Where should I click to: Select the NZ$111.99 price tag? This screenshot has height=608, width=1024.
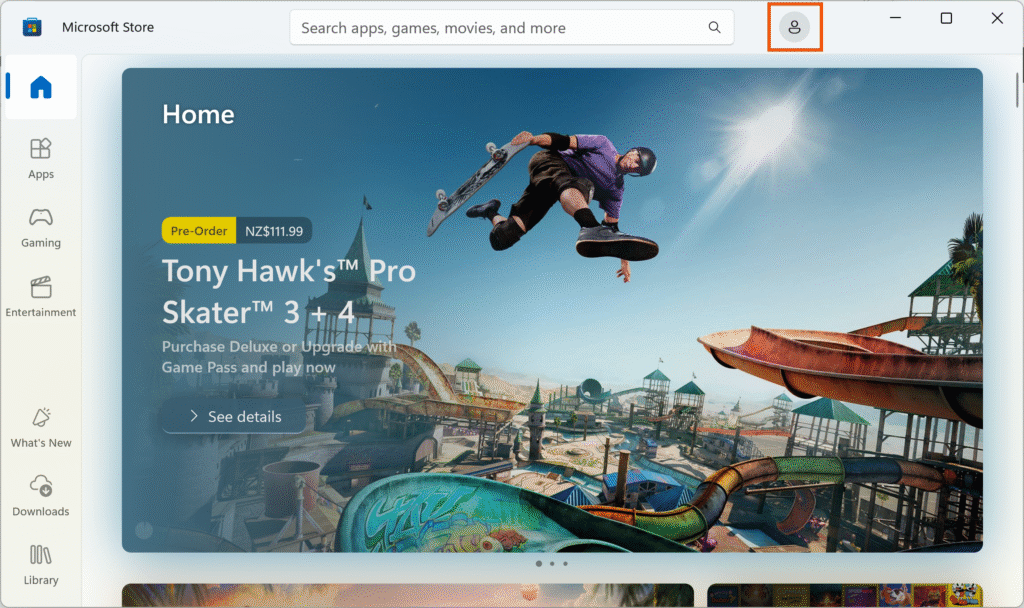(274, 231)
